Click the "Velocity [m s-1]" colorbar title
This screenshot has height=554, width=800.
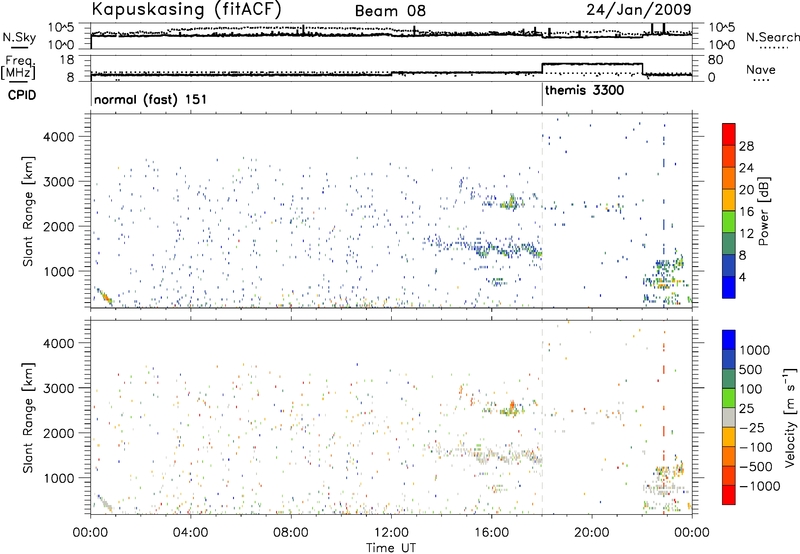(x=790, y=417)
